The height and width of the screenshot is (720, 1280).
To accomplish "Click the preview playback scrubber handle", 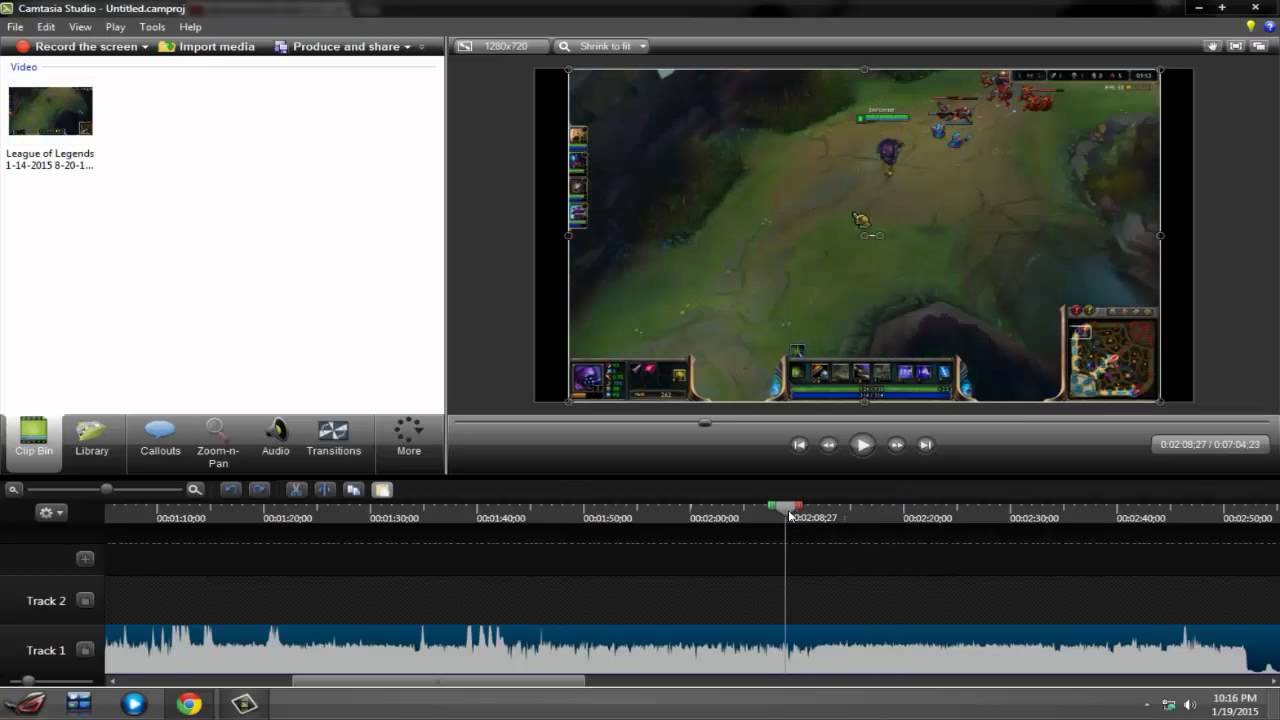I will [705, 423].
